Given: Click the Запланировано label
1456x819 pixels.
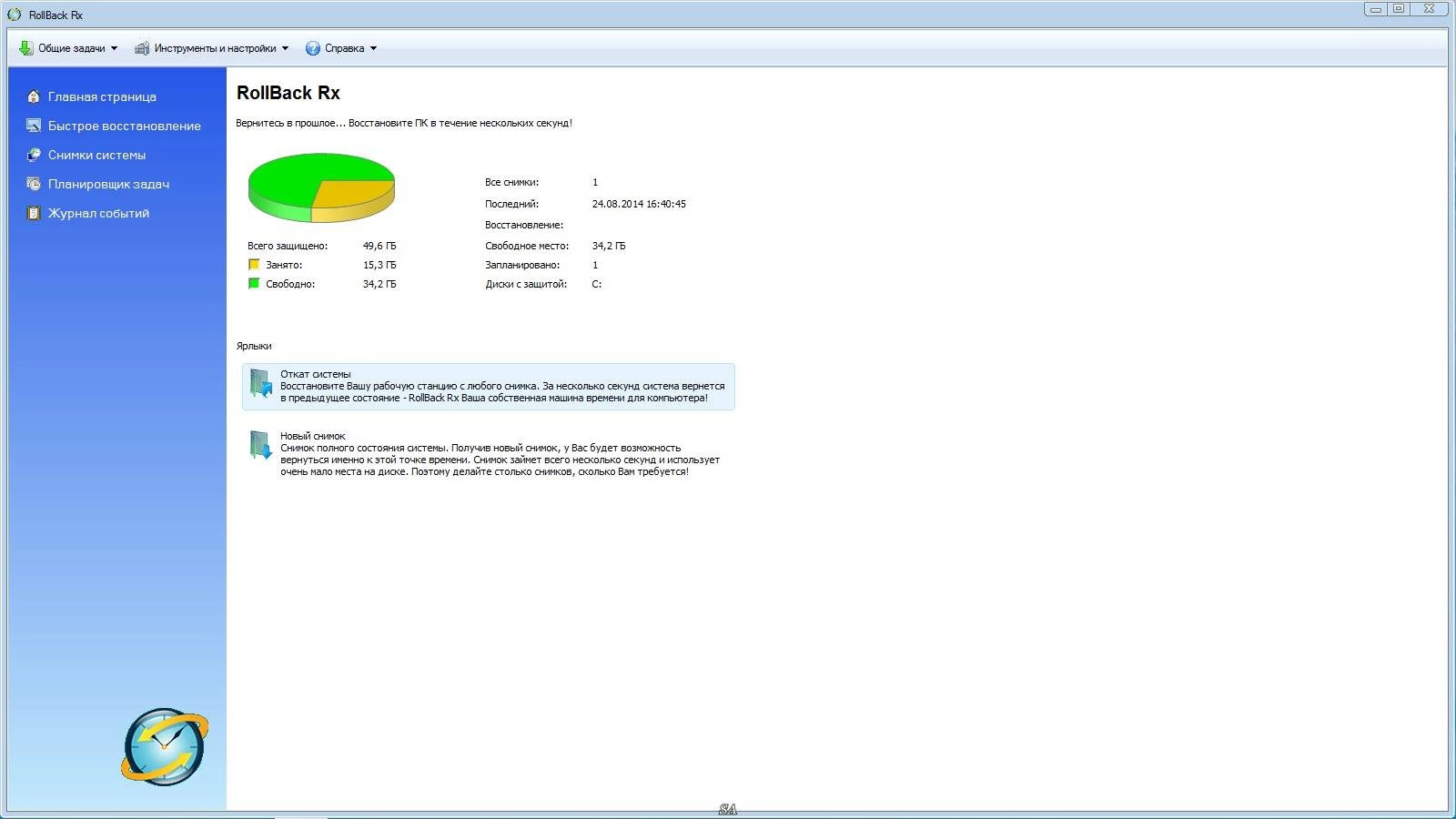Looking at the screenshot, I should [522, 265].
